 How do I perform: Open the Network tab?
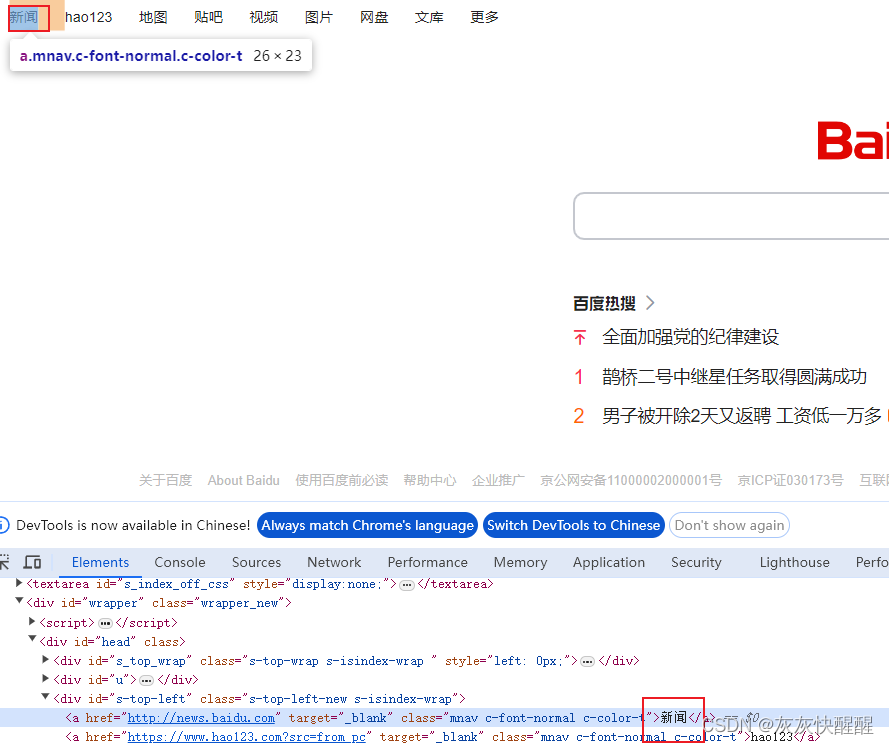pos(334,562)
